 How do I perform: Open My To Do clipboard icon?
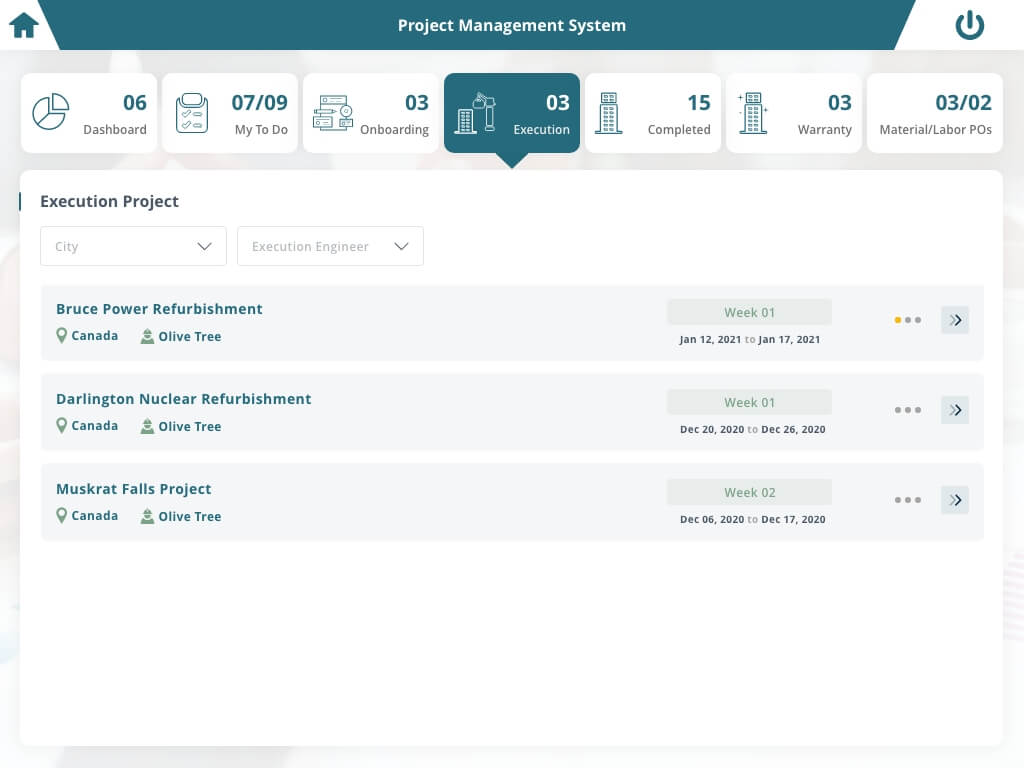(192, 113)
